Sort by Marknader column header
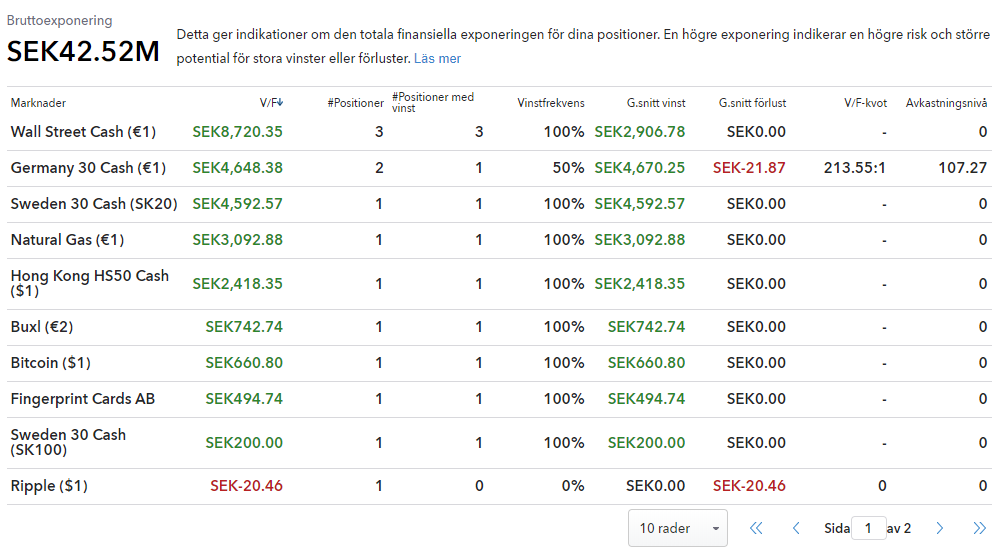Viewport: 1002px width, 548px height. (x=38, y=103)
